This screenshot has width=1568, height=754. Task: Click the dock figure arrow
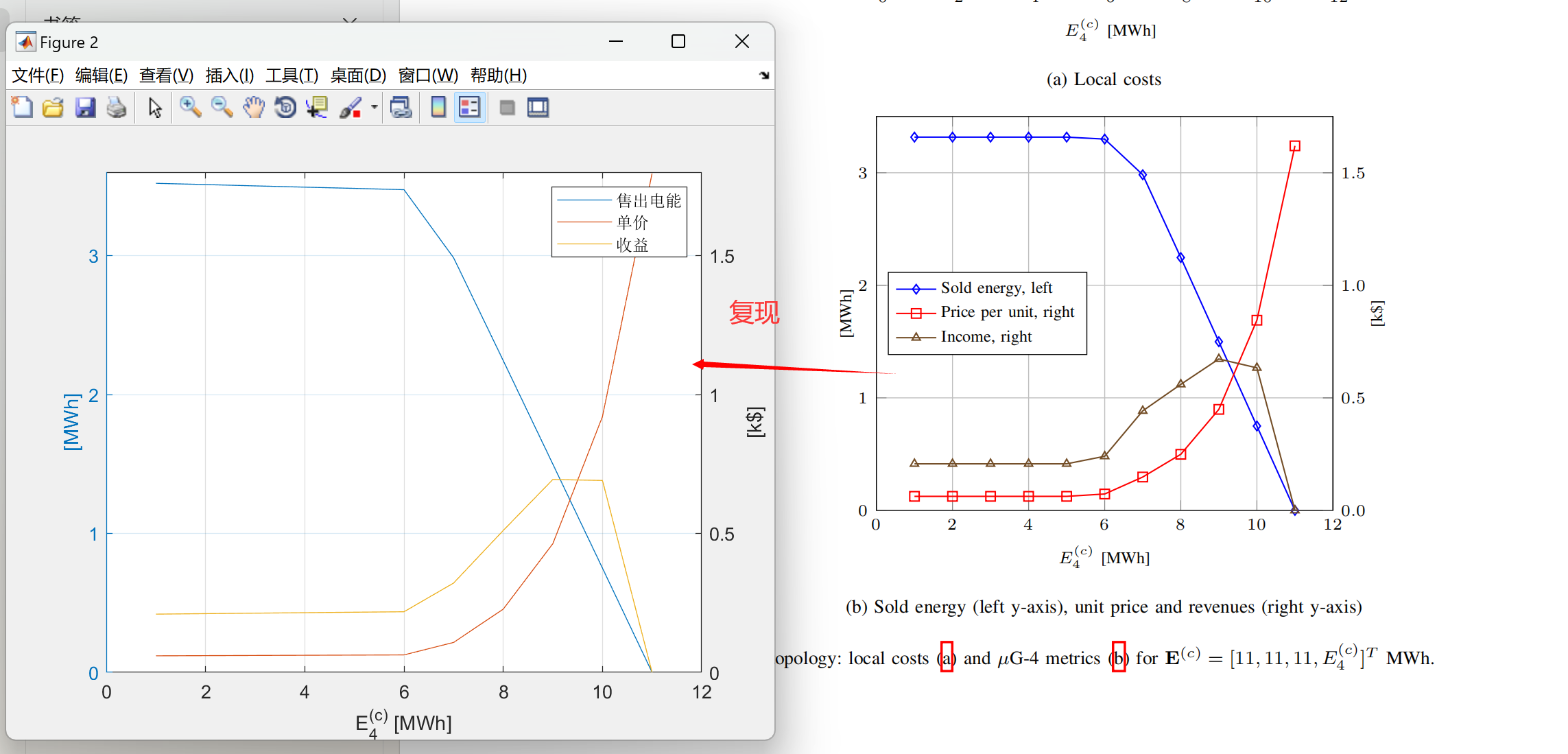(764, 75)
